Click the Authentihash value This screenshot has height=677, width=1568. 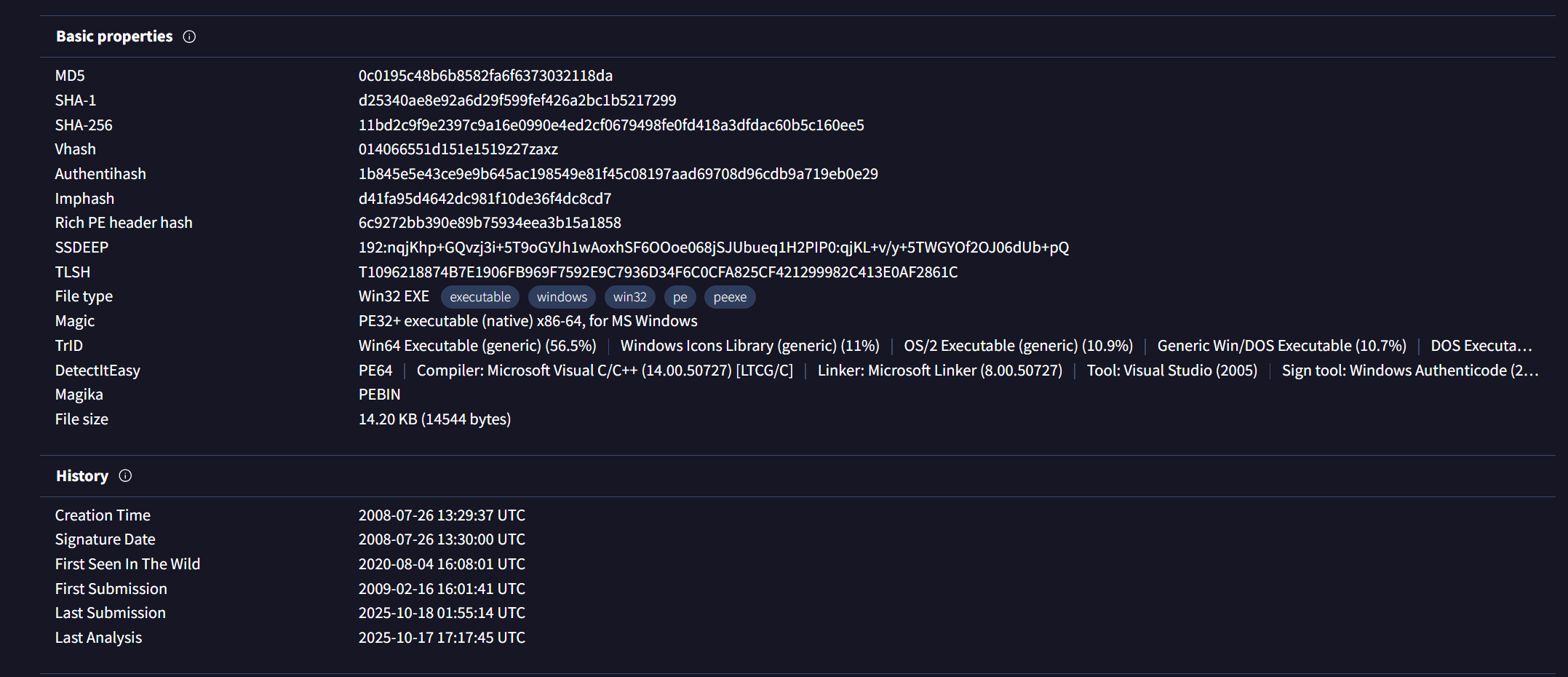[618, 174]
